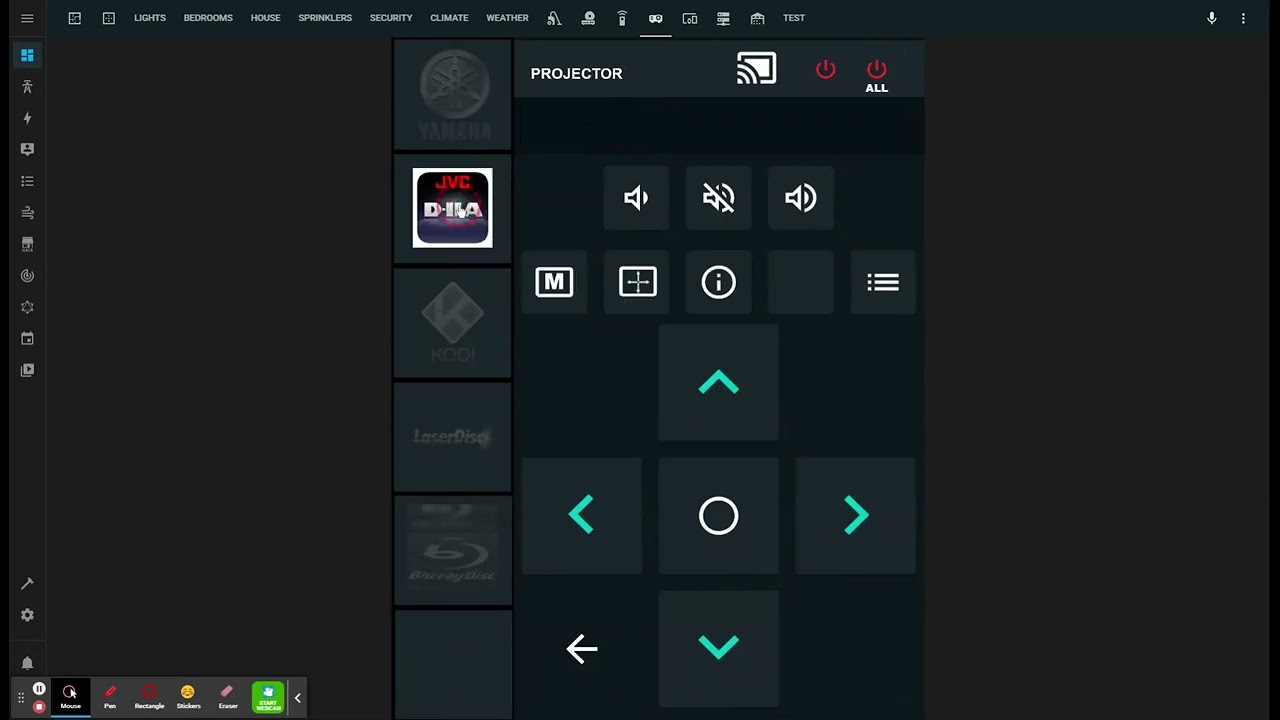
Task: Click the OK circle button
Action: (719, 516)
